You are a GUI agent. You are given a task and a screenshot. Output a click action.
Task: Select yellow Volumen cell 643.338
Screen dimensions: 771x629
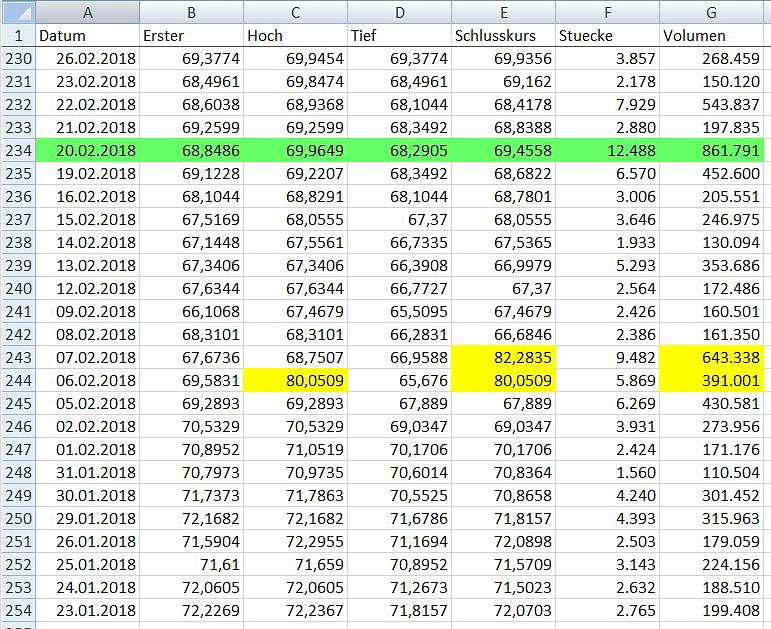(x=712, y=358)
